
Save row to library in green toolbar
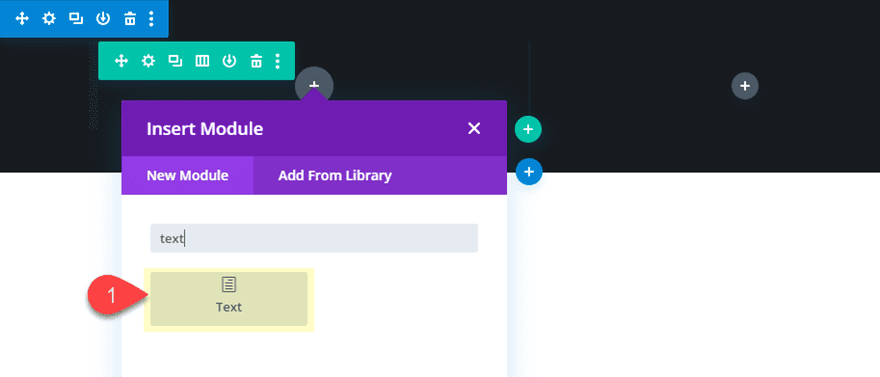229,61
